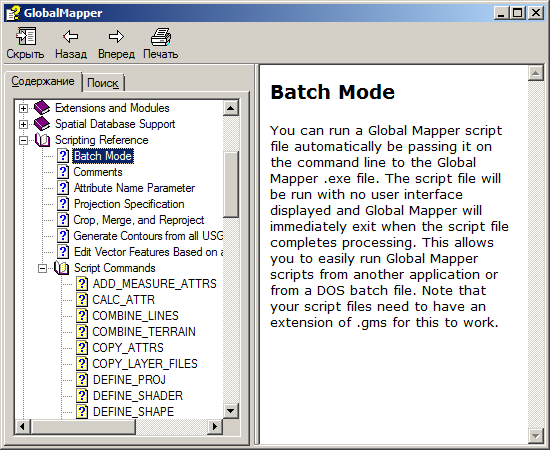Click the topic icon beside Projection Specification
The image size is (550, 450).
pos(63,204)
